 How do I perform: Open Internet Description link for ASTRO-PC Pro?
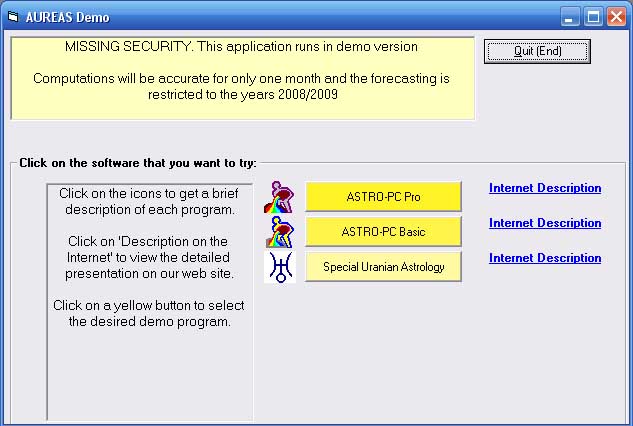(x=545, y=188)
